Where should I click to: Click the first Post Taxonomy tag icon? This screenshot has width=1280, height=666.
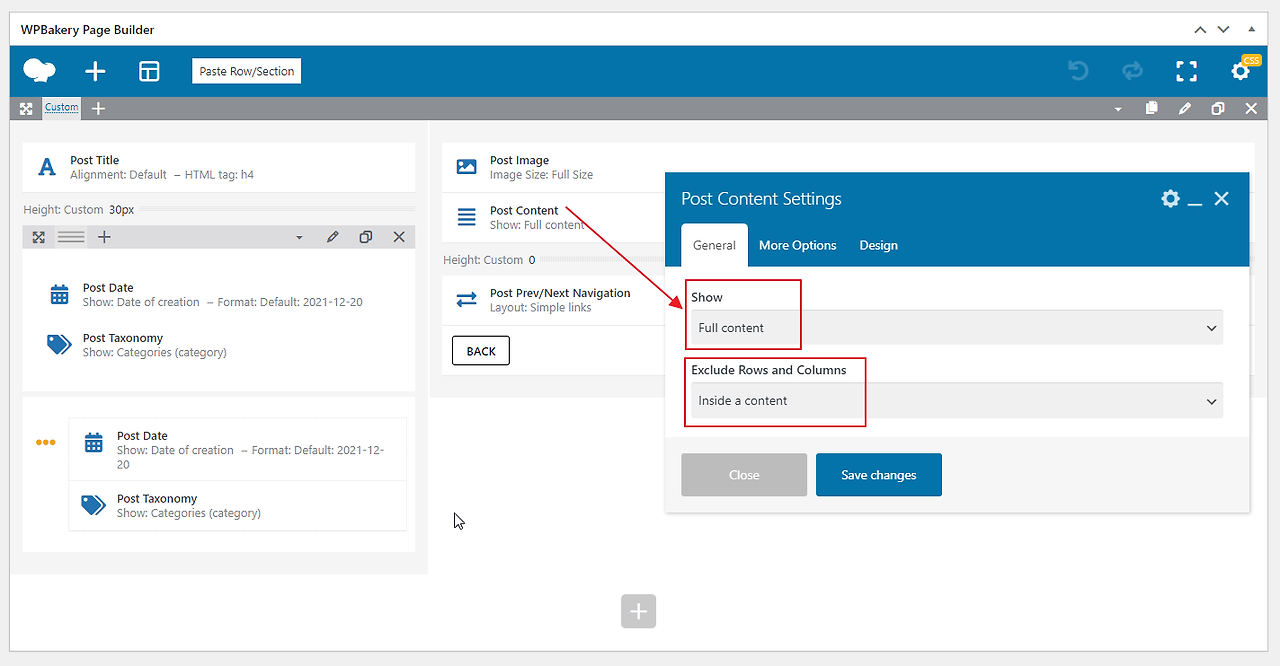(60, 344)
